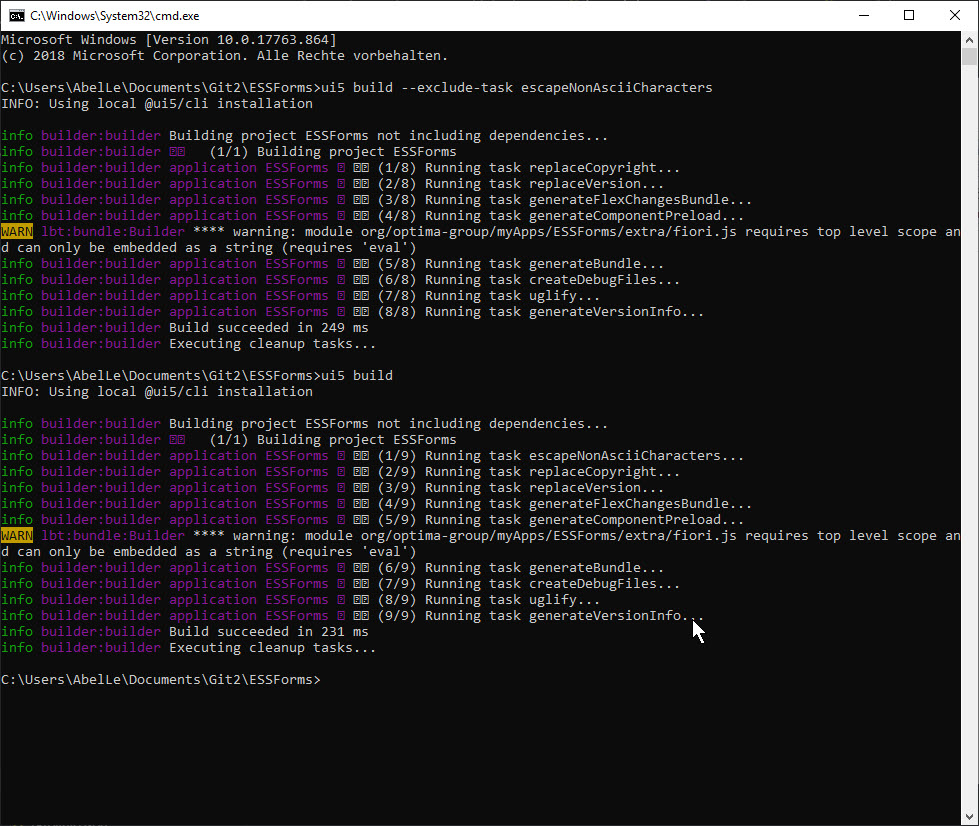Click the ESSForms label on uglify task line
Viewport: 979px width, 826px height.
(x=296, y=599)
